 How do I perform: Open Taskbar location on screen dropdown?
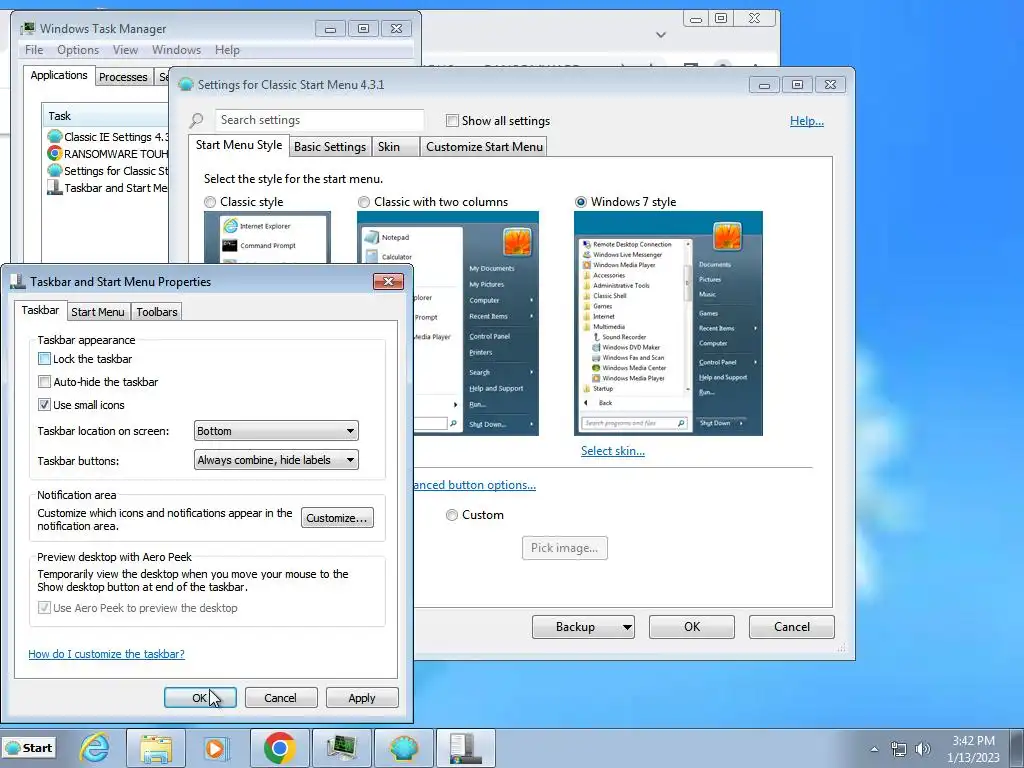coord(276,431)
